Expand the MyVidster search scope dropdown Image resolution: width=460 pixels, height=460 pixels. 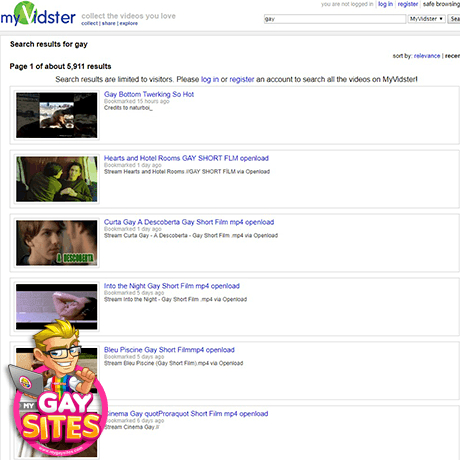[427, 19]
